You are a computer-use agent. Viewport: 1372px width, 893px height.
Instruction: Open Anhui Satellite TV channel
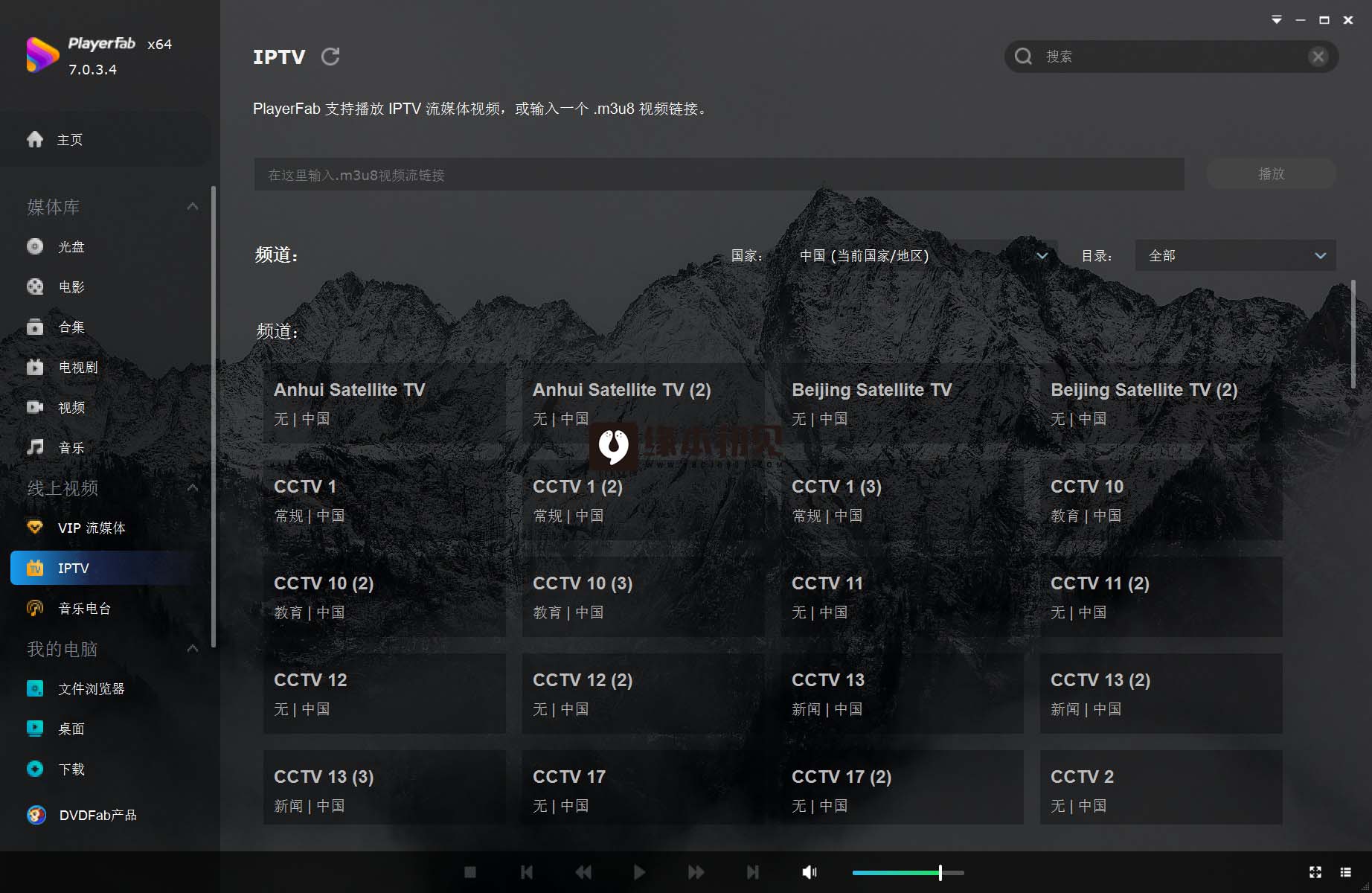(385, 403)
